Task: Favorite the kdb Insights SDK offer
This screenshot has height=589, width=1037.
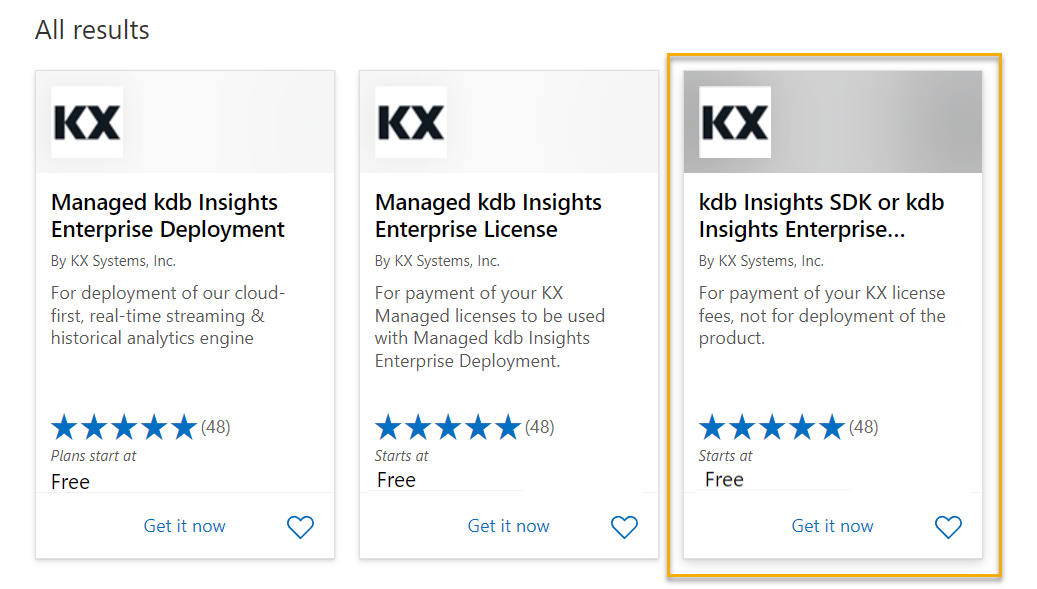Action: [x=948, y=527]
